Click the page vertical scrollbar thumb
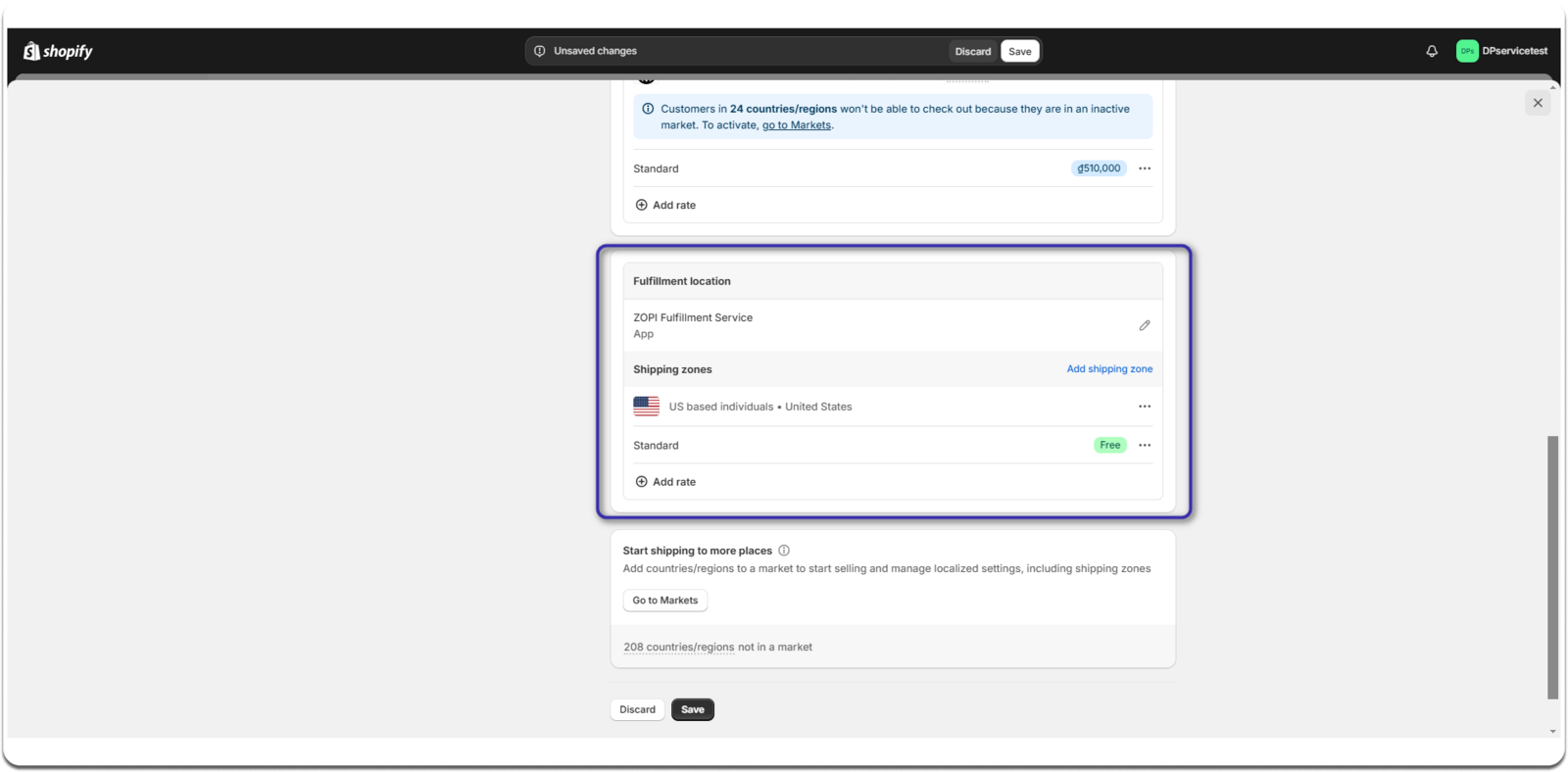Viewport: 1568px width, 772px height. (x=1552, y=567)
